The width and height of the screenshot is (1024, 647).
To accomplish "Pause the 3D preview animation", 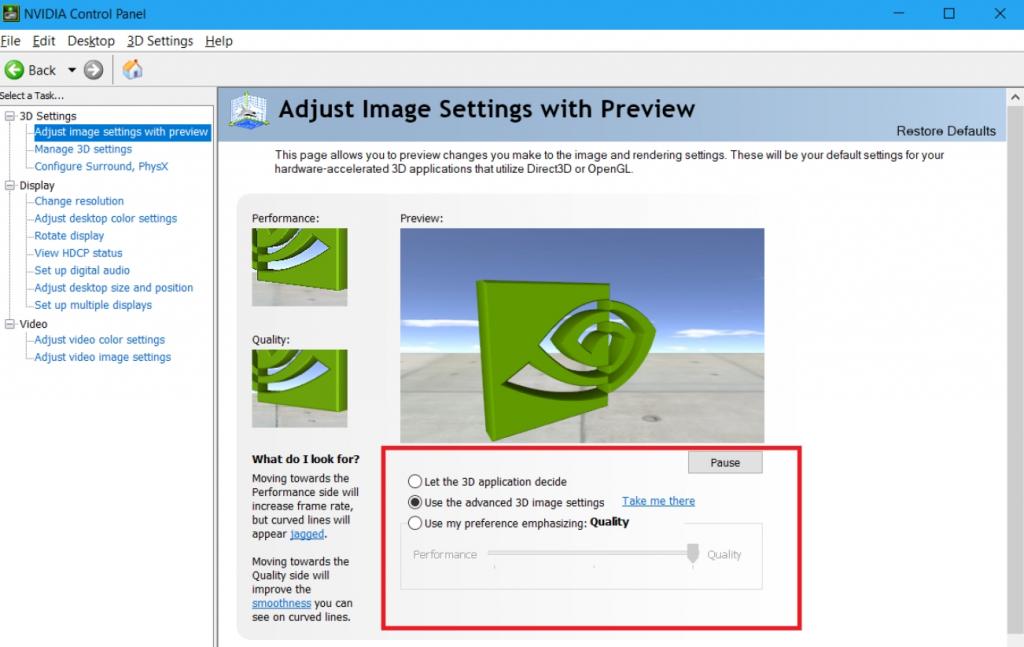I will pos(725,462).
